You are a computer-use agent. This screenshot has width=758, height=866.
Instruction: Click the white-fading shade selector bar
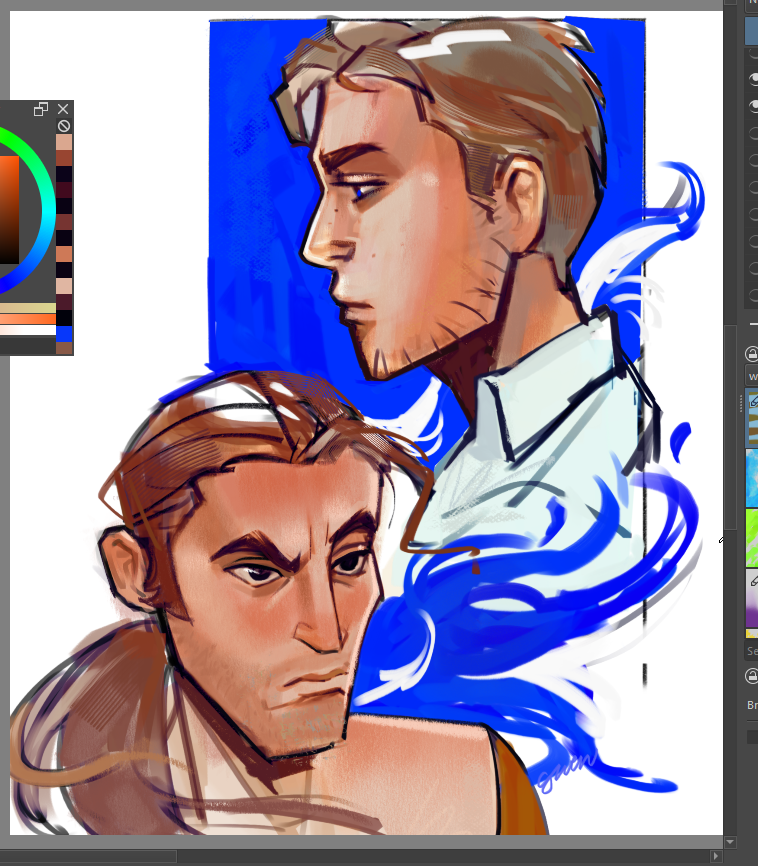(x=28, y=330)
